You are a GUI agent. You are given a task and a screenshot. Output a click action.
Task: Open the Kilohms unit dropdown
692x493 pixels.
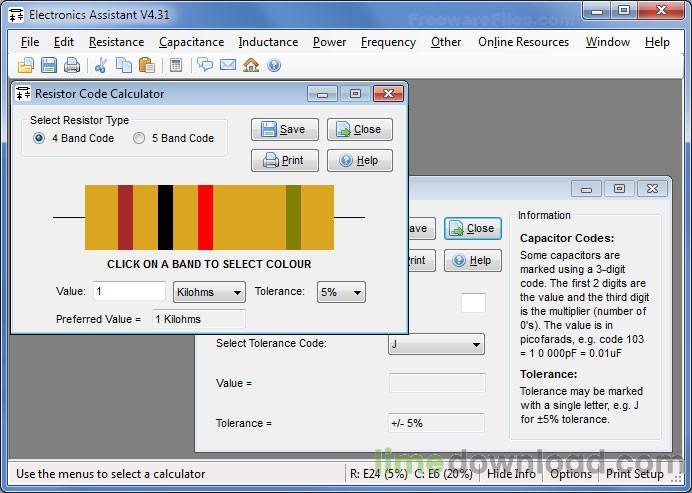coord(209,292)
